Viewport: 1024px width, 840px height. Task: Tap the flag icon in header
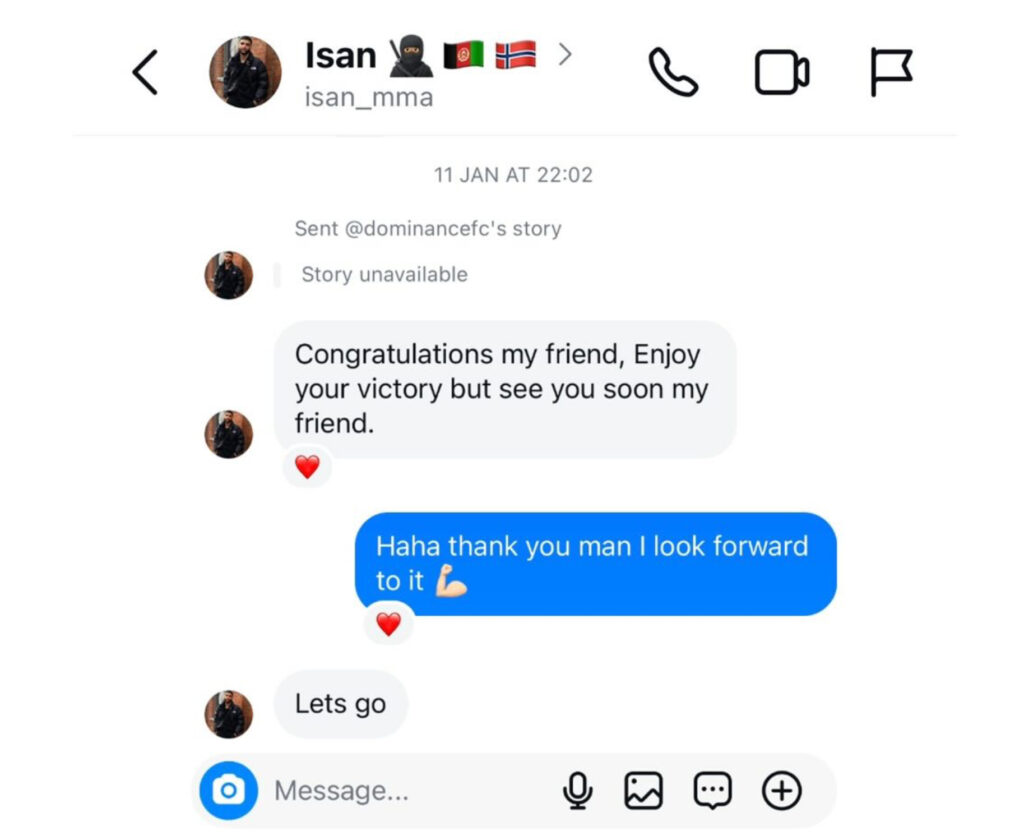[x=891, y=72]
